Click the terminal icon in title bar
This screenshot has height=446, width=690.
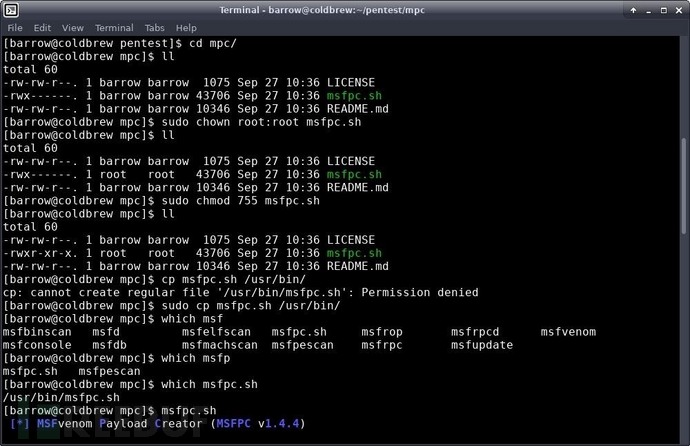click(x=11, y=10)
